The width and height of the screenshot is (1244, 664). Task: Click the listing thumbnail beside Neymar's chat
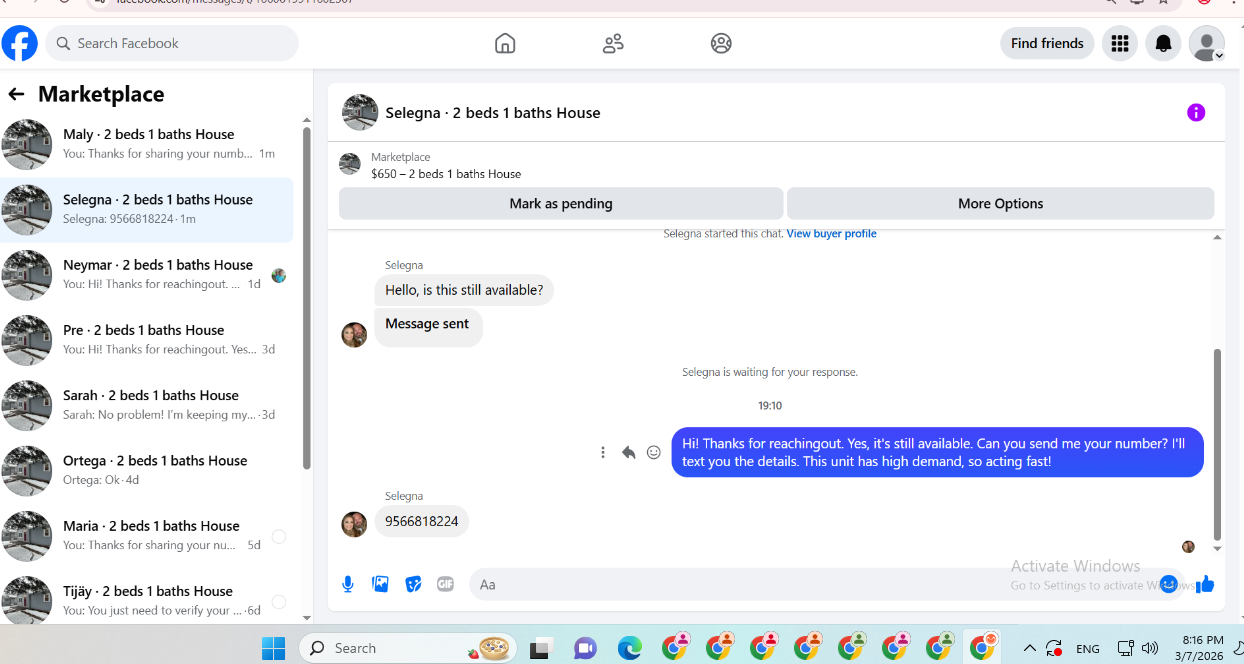point(27,275)
